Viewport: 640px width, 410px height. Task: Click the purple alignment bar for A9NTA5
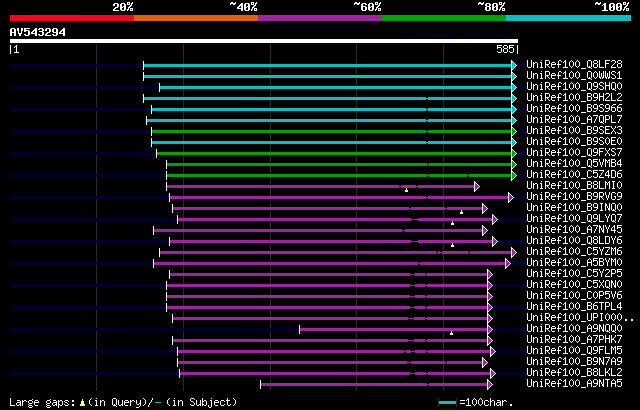(x=374, y=385)
